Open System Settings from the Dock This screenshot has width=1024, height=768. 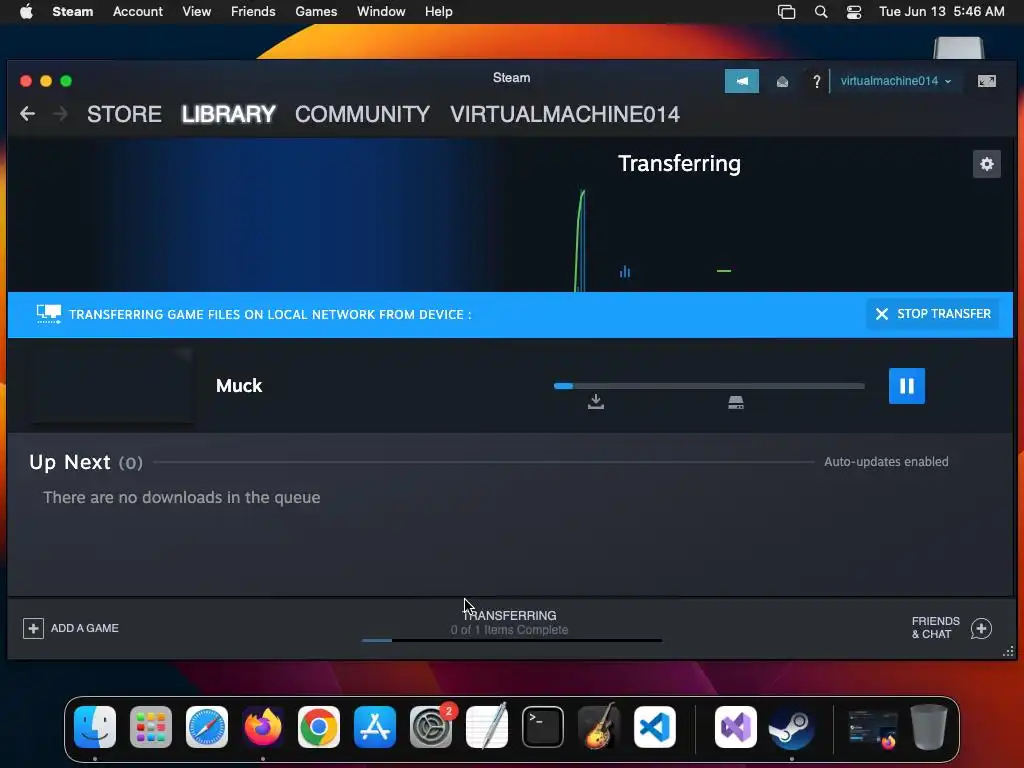(x=431, y=727)
